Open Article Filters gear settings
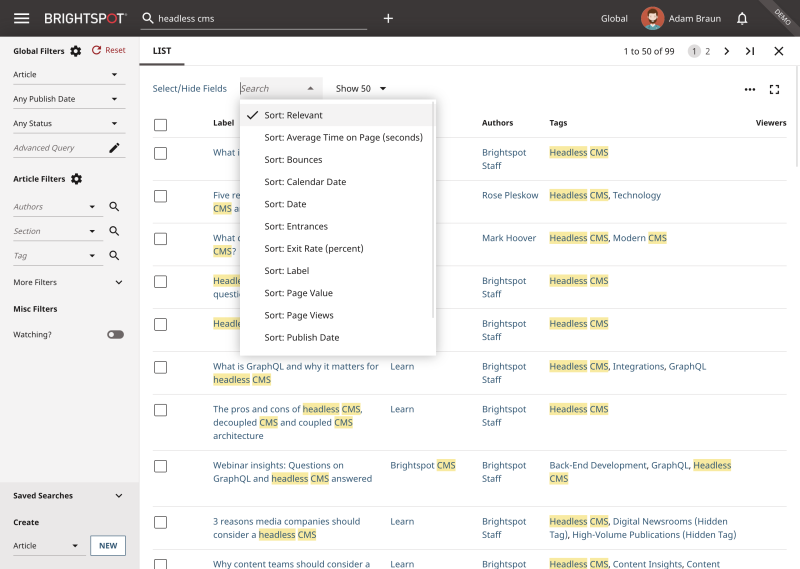Screen dimensions: 800x569 [77, 179]
